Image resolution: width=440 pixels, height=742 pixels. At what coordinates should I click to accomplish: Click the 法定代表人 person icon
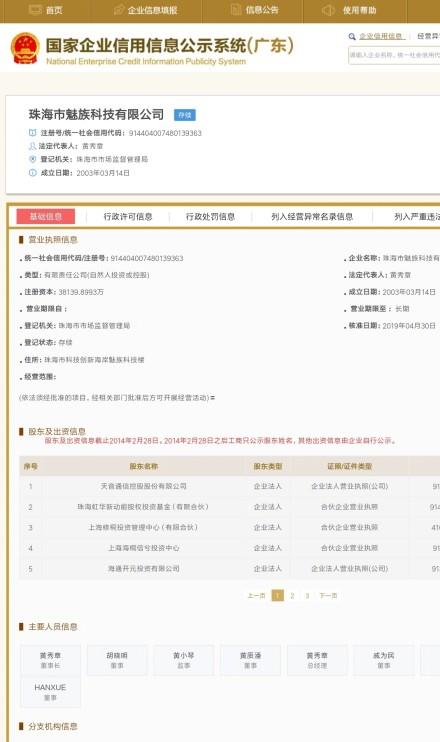(33, 146)
